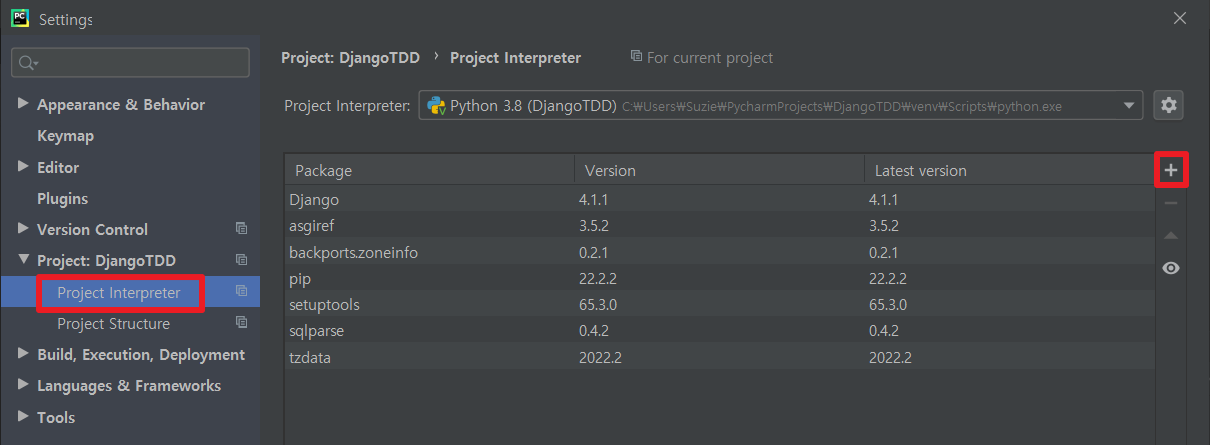The height and width of the screenshot is (445, 1210).
Task: Expand the Editor settings section
Action: pyautogui.click(x=23, y=167)
